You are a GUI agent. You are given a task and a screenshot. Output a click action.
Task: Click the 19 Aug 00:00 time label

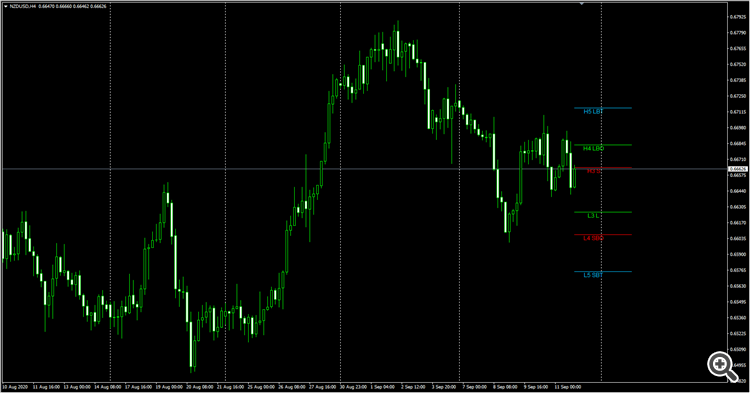170,387
